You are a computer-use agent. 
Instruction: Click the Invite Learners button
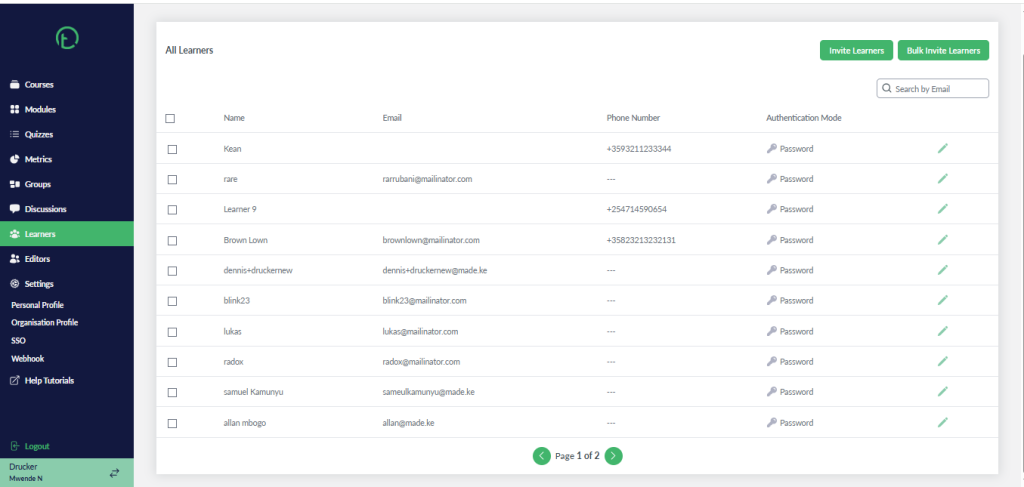click(856, 50)
